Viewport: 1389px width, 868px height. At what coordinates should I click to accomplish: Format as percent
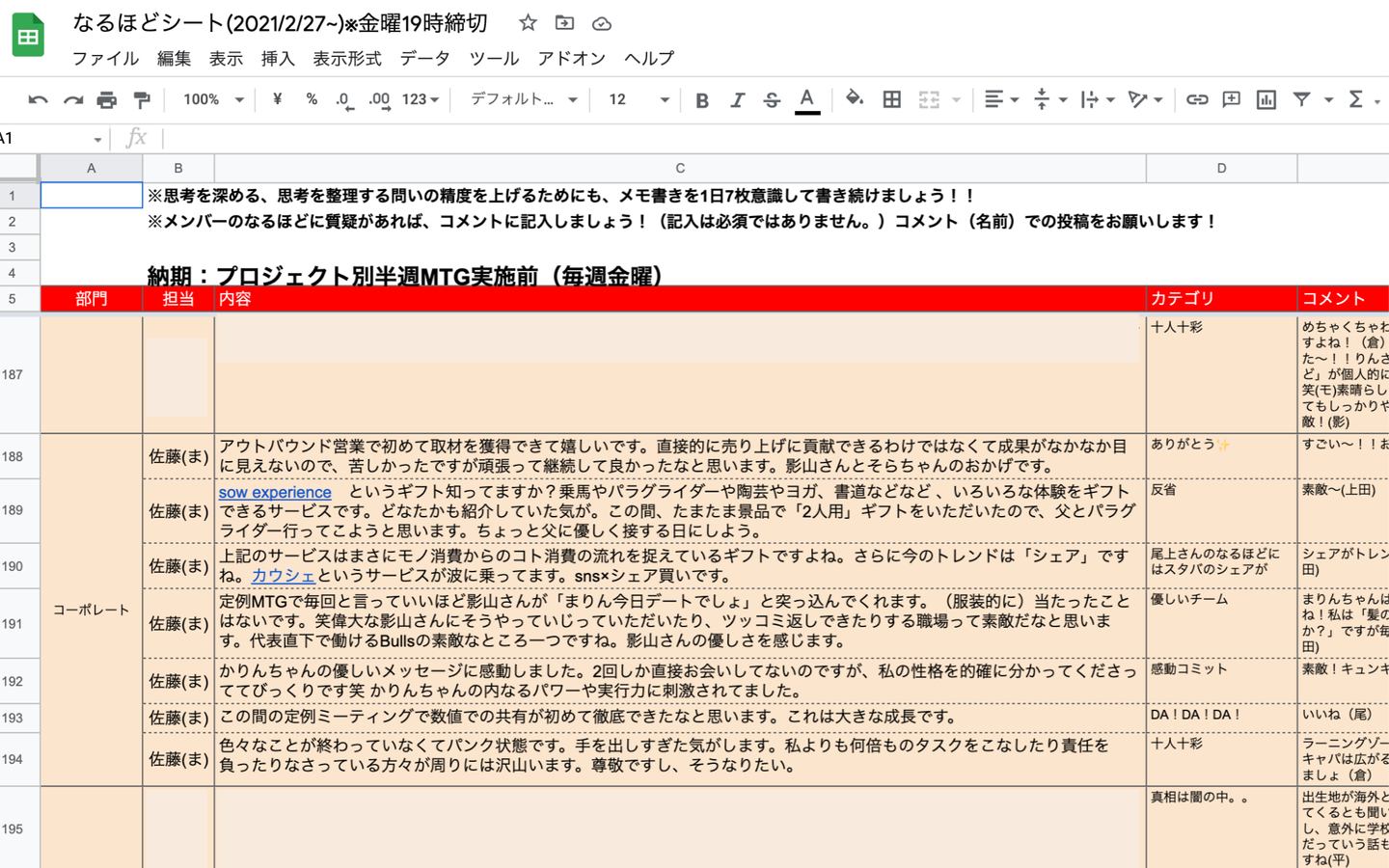[311, 99]
